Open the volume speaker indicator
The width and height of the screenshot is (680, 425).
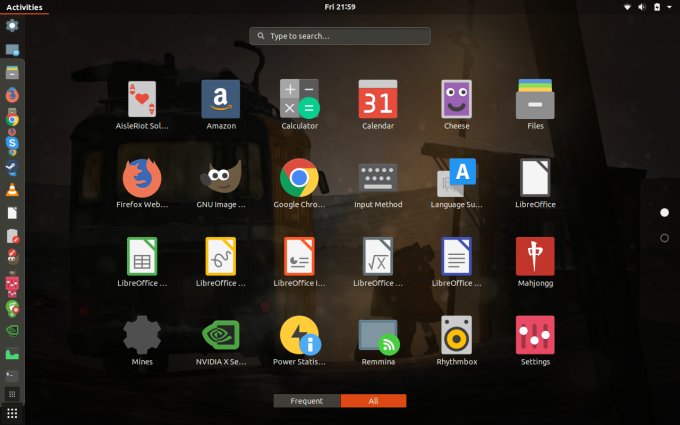(642, 7)
